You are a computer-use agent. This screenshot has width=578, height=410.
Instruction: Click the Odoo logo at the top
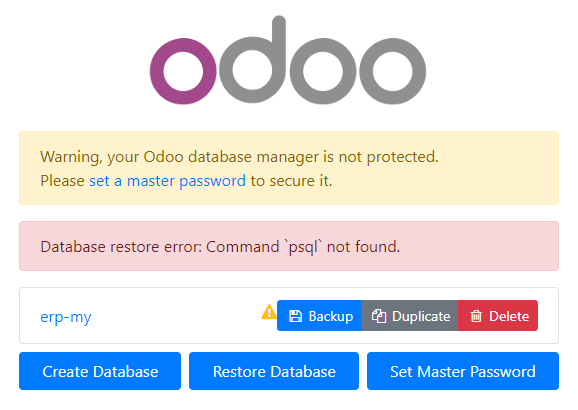coord(288,60)
